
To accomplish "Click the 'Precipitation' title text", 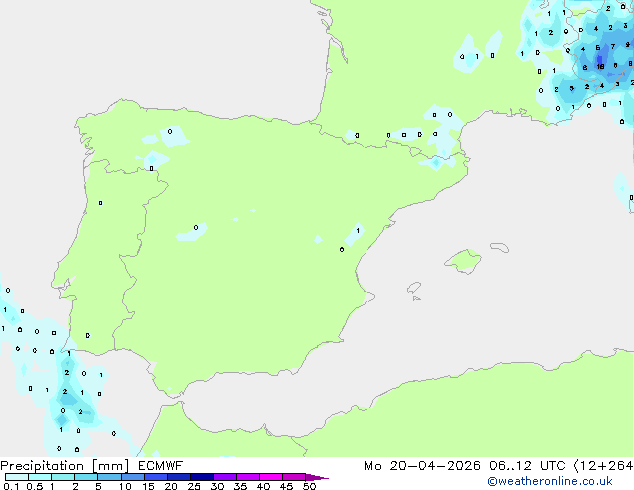I will [x=43, y=466].
